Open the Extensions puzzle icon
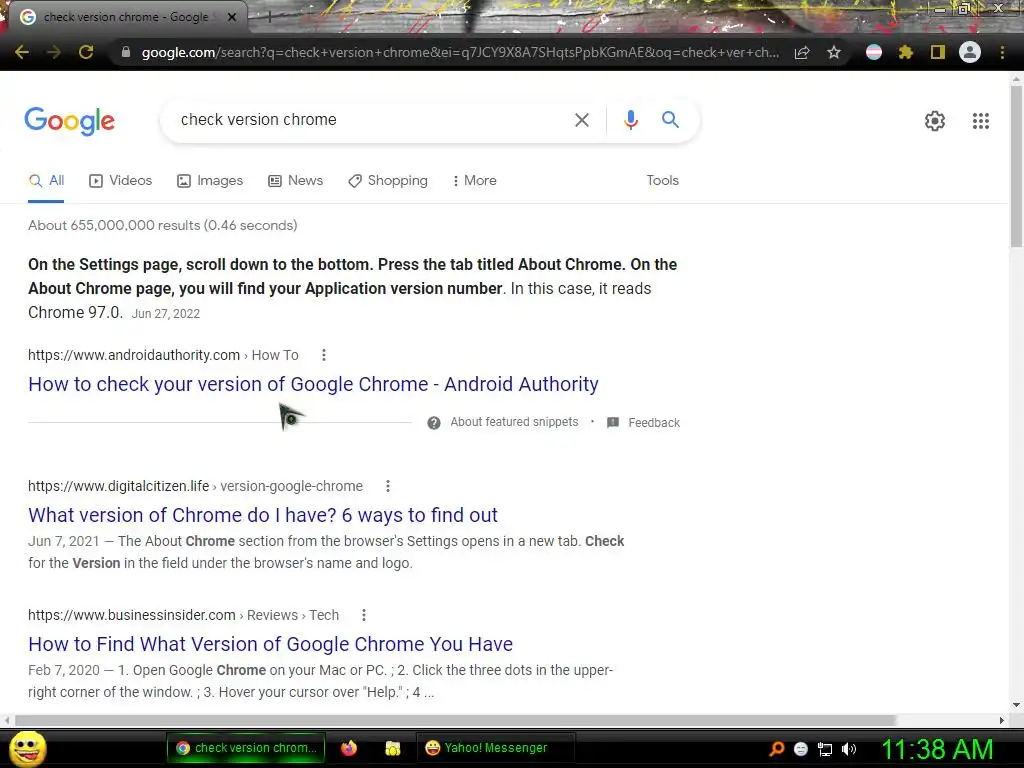Image resolution: width=1024 pixels, height=768 pixels. [905, 52]
